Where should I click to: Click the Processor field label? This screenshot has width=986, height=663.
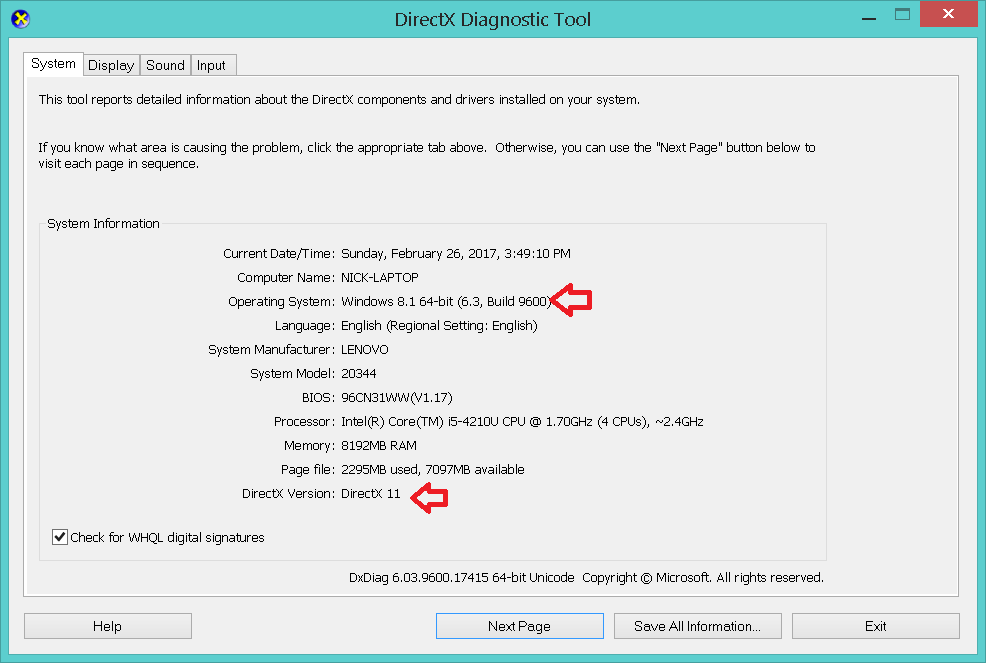point(304,421)
